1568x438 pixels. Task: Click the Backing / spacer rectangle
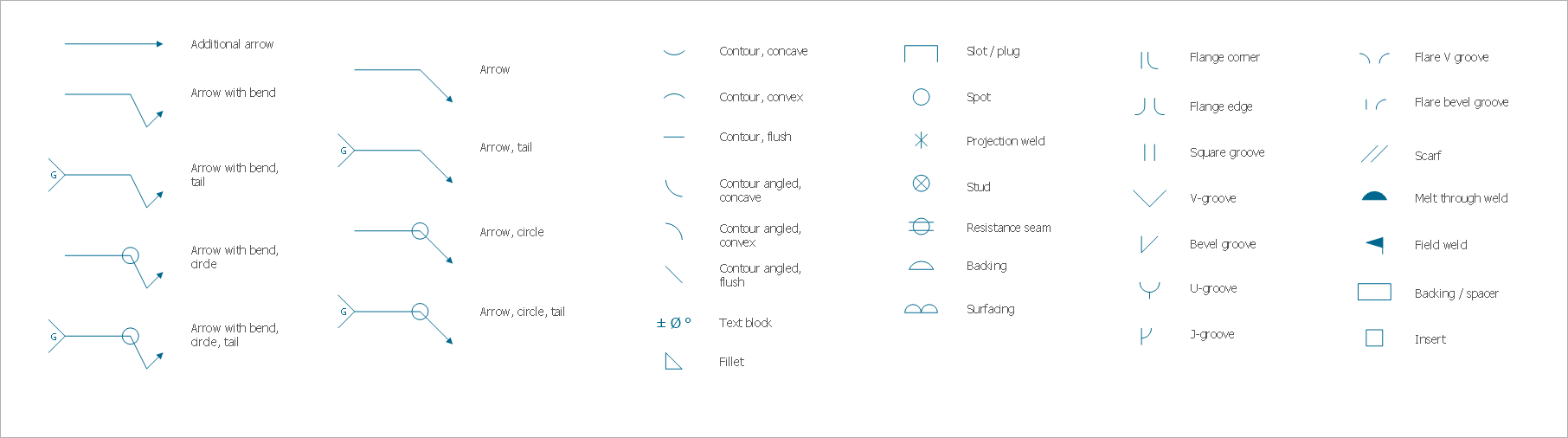point(1374,293)
